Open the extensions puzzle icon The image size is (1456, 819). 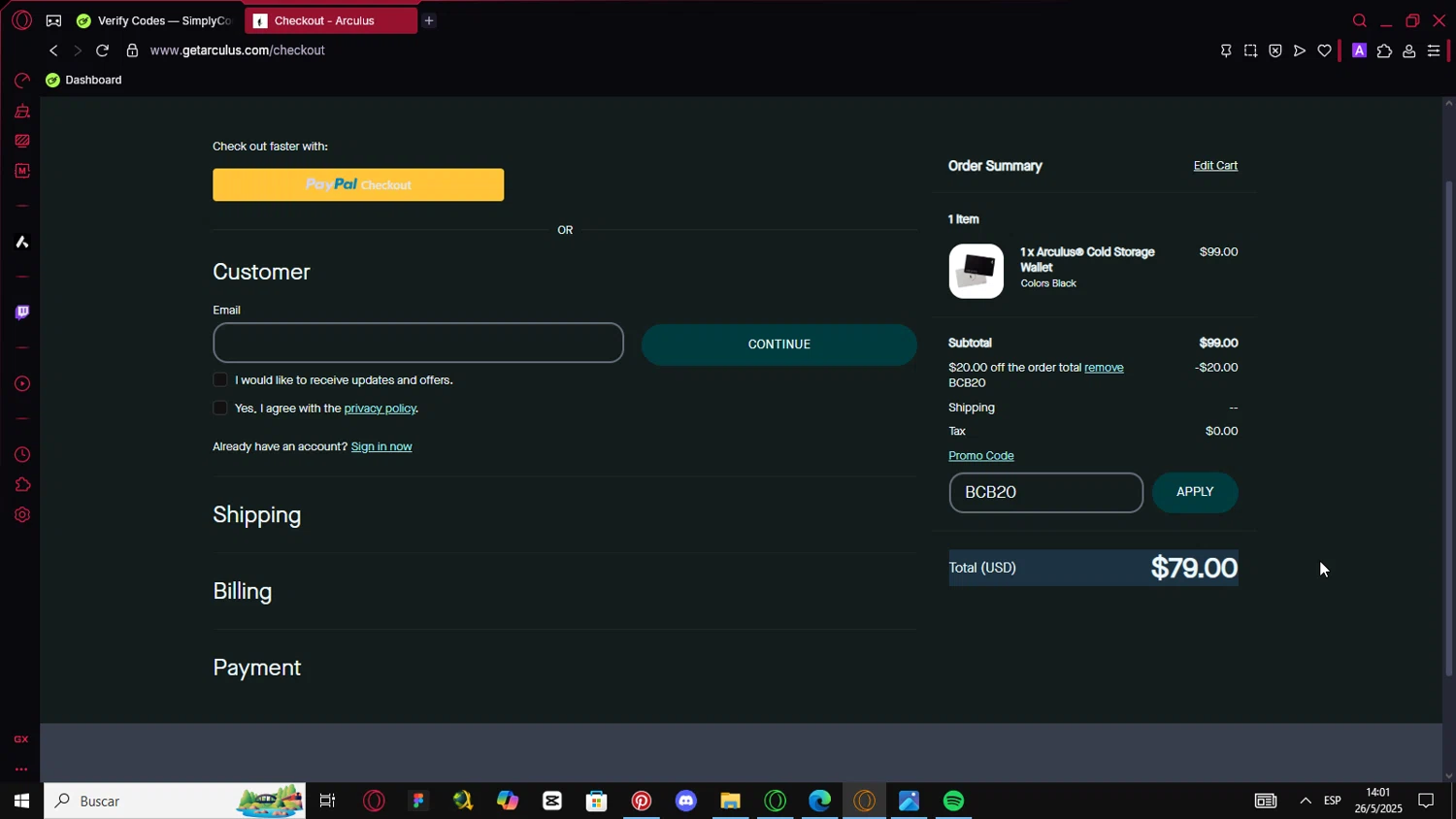1384,50
